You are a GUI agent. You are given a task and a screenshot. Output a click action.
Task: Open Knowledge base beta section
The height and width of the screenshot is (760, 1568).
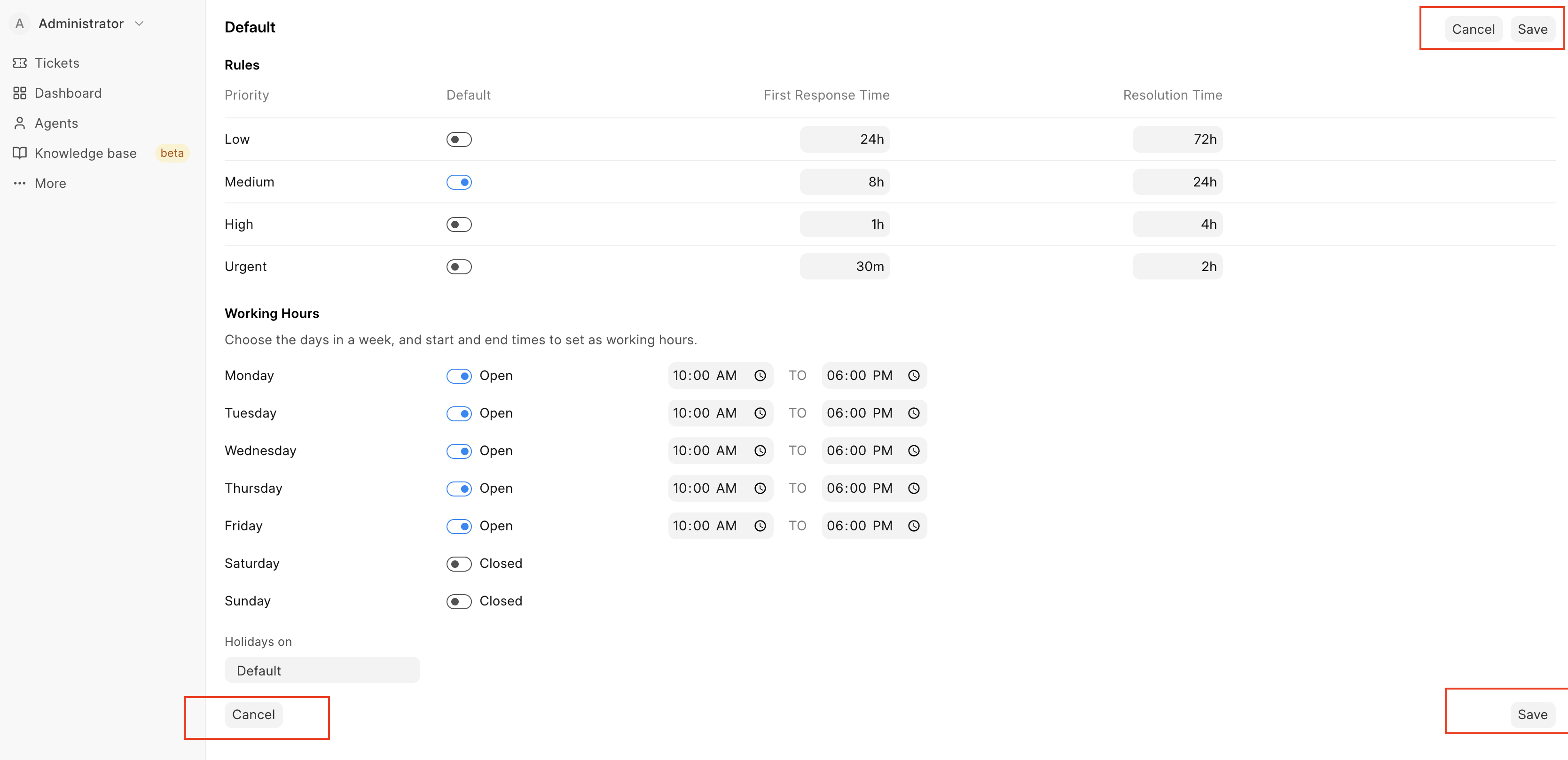click(x=85, y=153)
